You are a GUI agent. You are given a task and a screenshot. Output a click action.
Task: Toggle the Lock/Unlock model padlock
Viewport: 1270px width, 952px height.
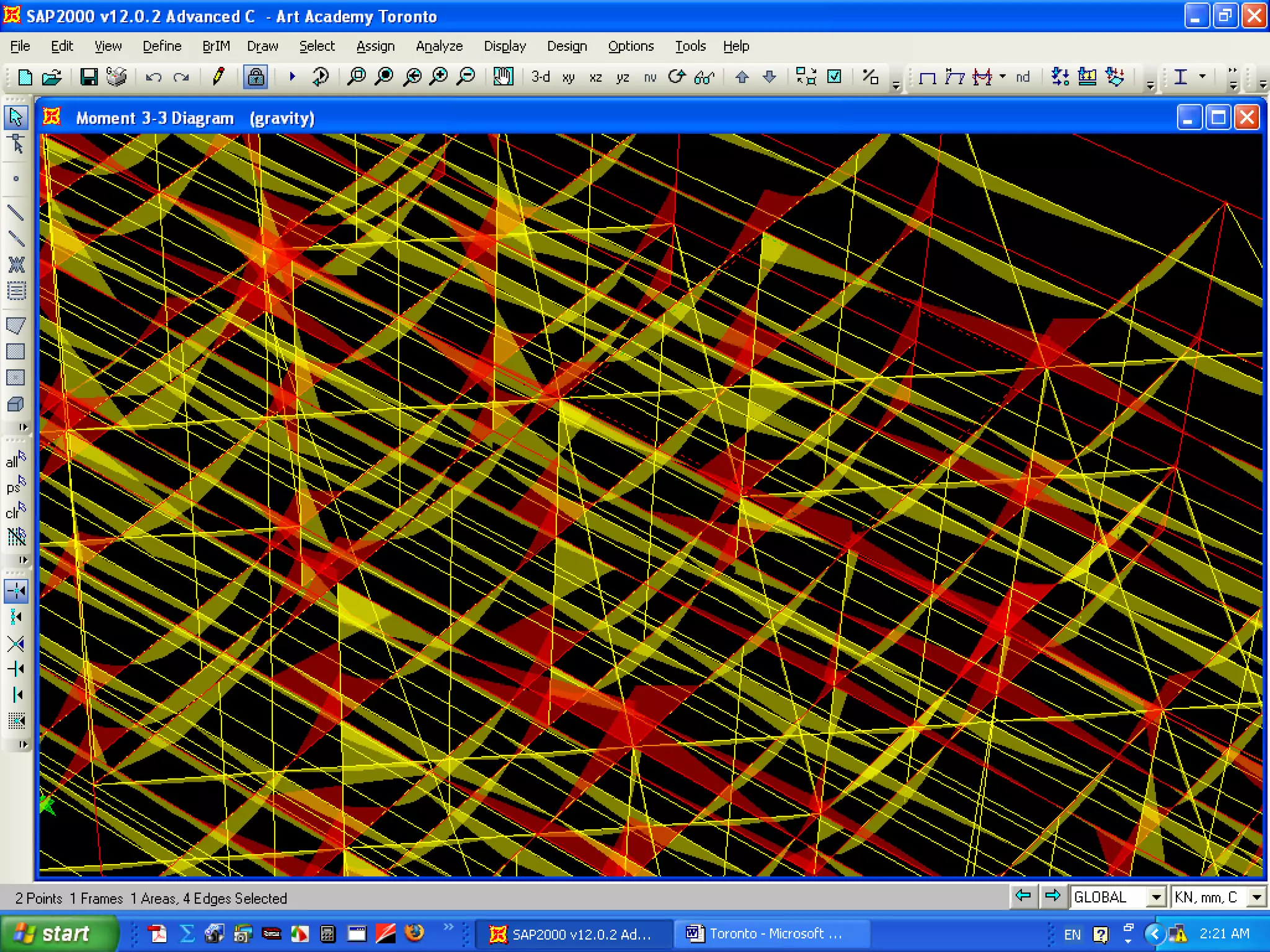click(255, 77)
